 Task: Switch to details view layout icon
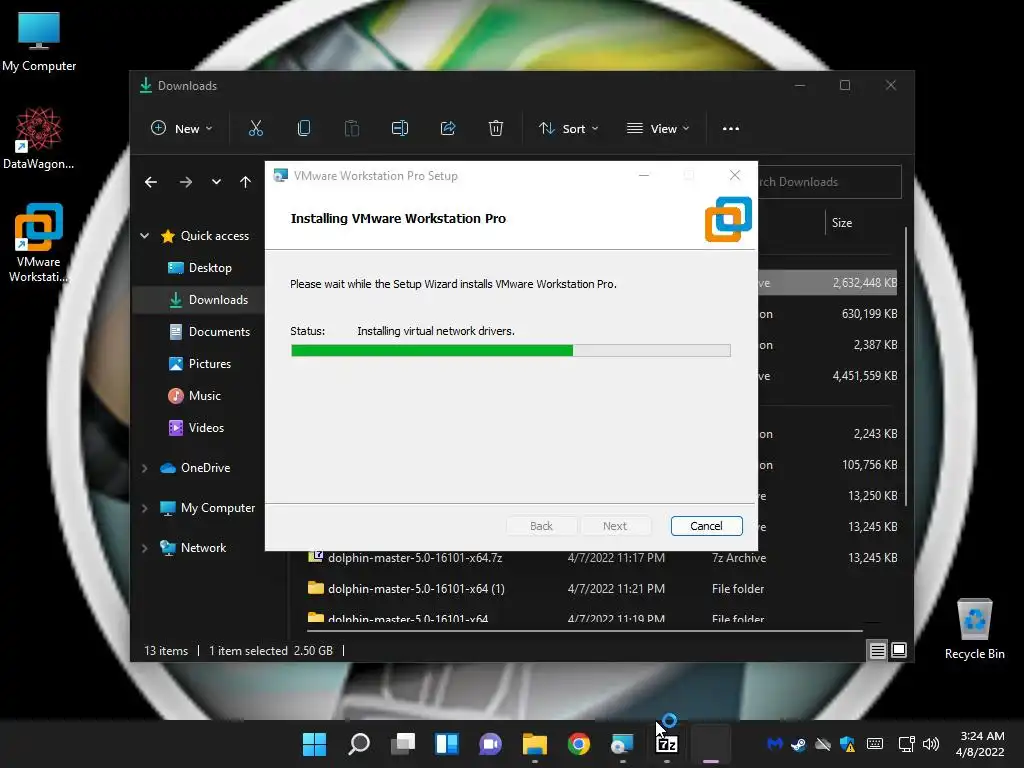pyautogui.click(x=877, y=650)
